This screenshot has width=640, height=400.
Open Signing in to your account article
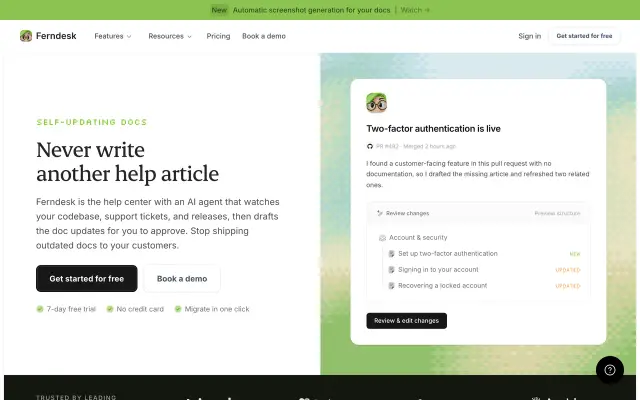pos(438,269)
